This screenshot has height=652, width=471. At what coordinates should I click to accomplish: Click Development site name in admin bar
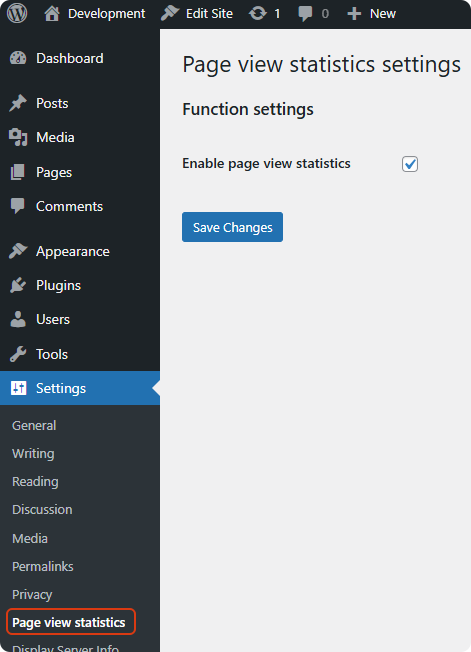107,14
